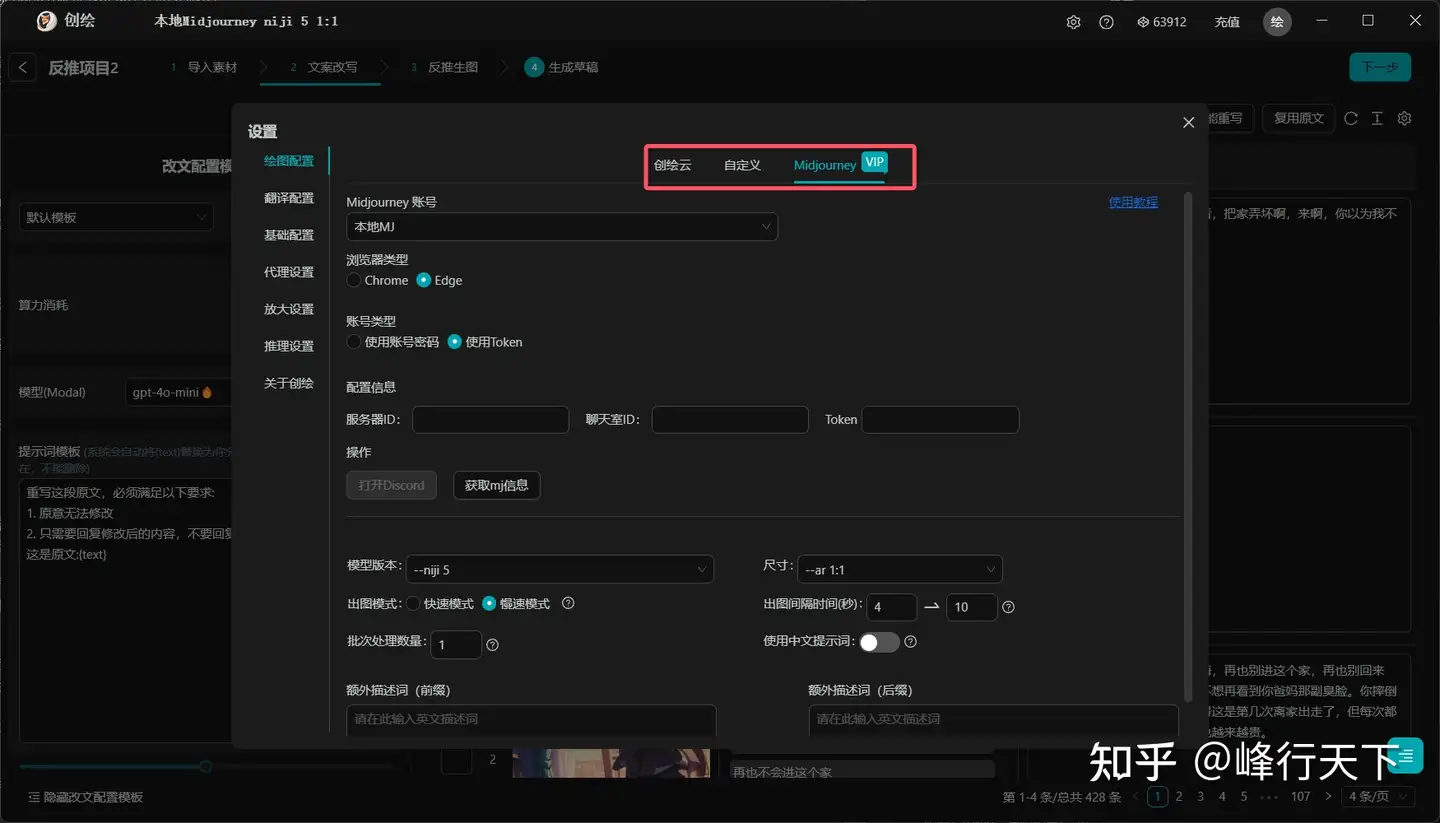The height and width of the screenshot is (823, 1440).
Task: Open 4条/页 page size dropdown
Action: (1378, 797)
